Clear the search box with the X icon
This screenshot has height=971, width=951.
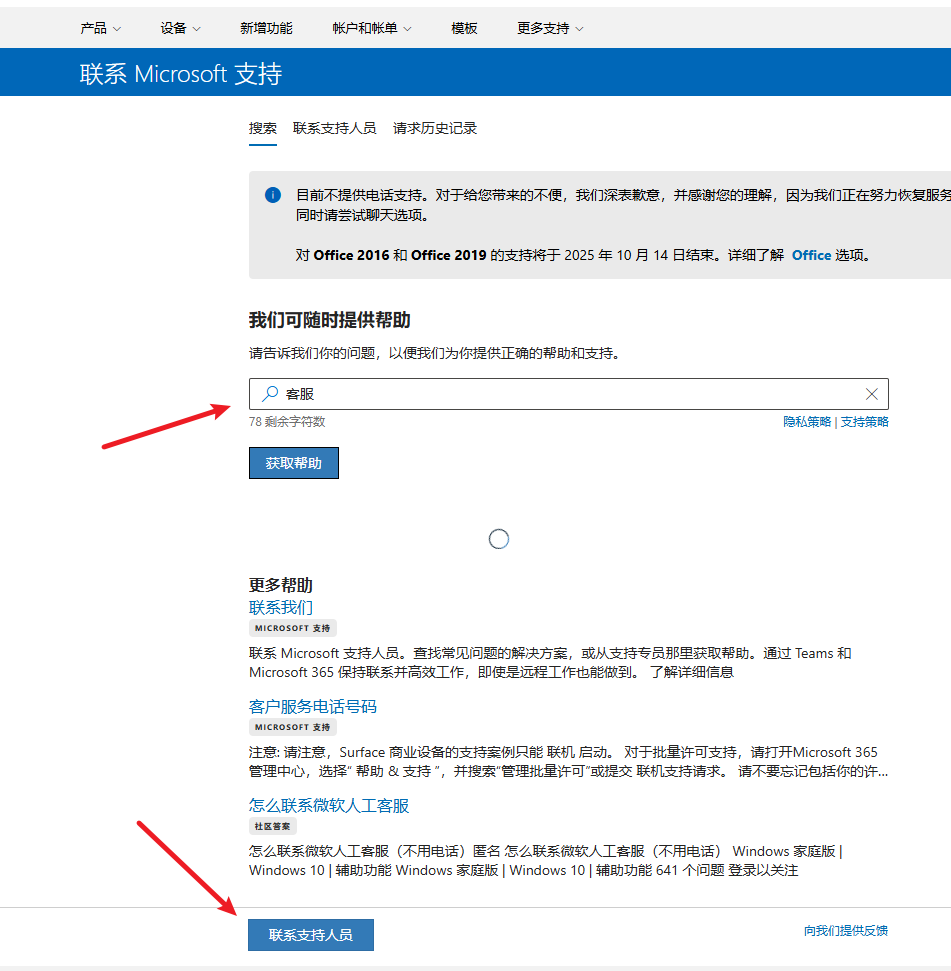click(x=871, y=394)
